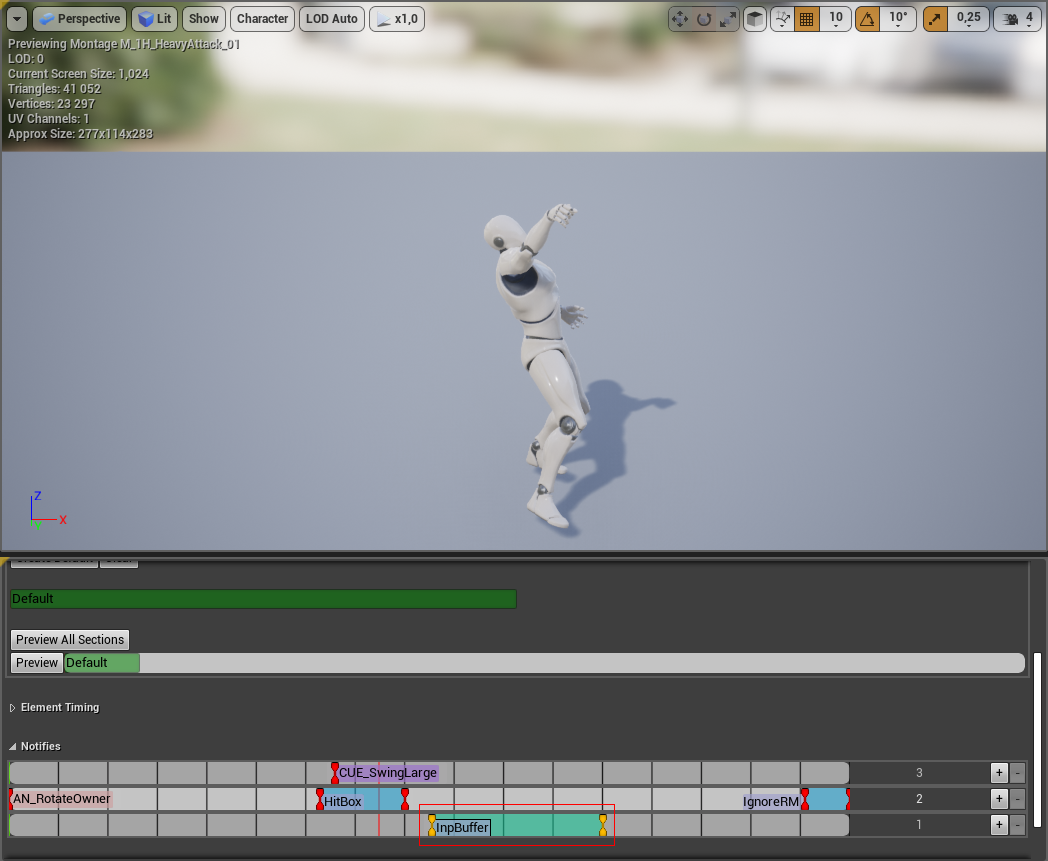Toggle grid snapping on or off

tap(806, 19)
